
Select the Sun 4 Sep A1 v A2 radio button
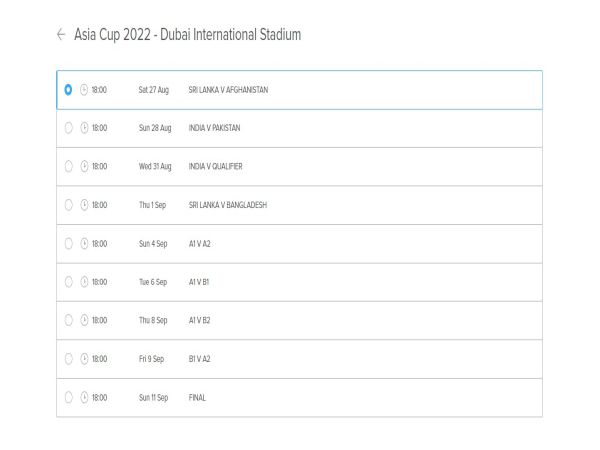pos(68,244)
